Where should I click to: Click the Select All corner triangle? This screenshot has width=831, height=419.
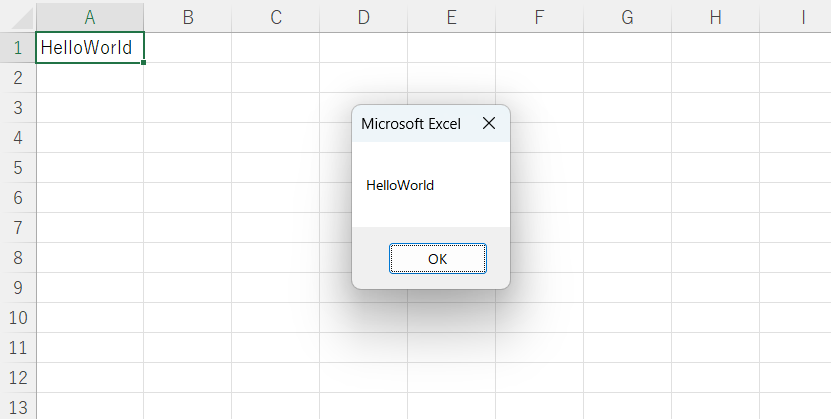(x=18, y=17)
